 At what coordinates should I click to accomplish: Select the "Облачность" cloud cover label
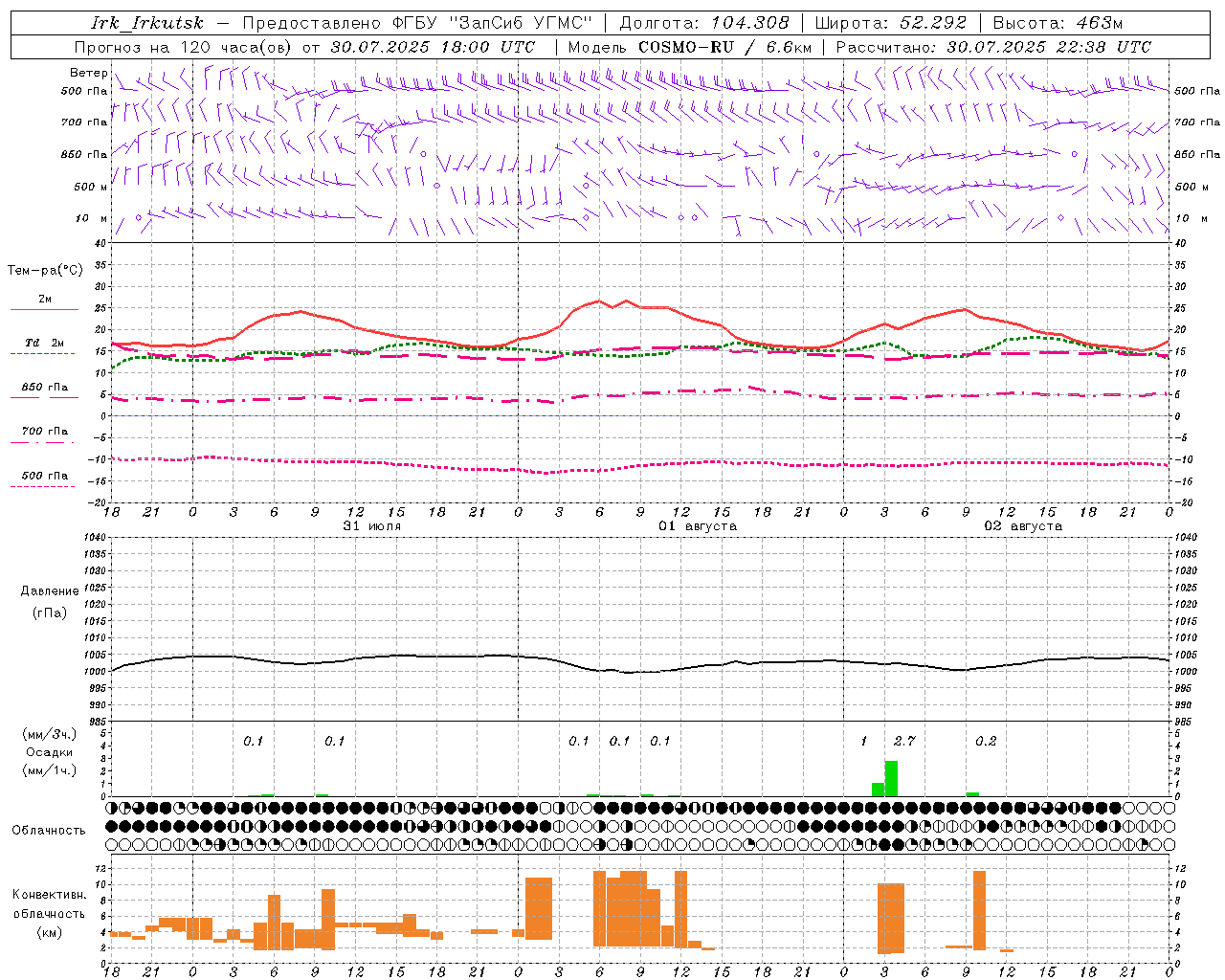pos(48,831)
